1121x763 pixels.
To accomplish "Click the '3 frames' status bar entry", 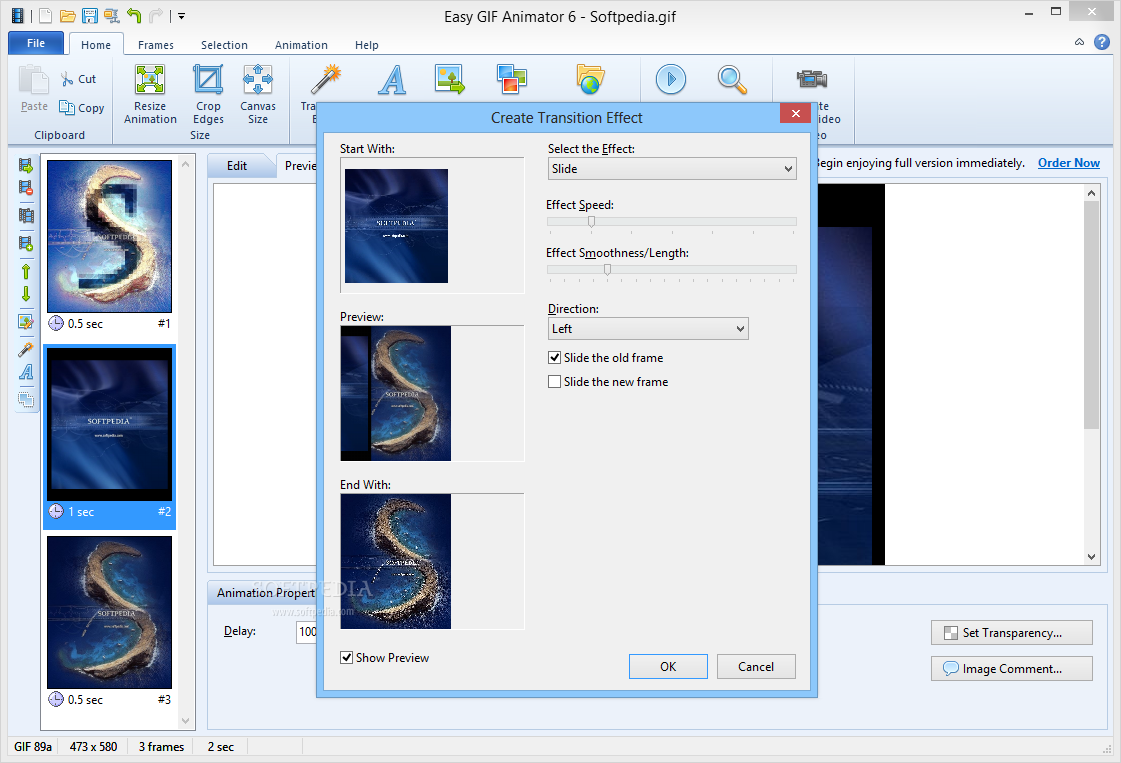I will [162, 747].
